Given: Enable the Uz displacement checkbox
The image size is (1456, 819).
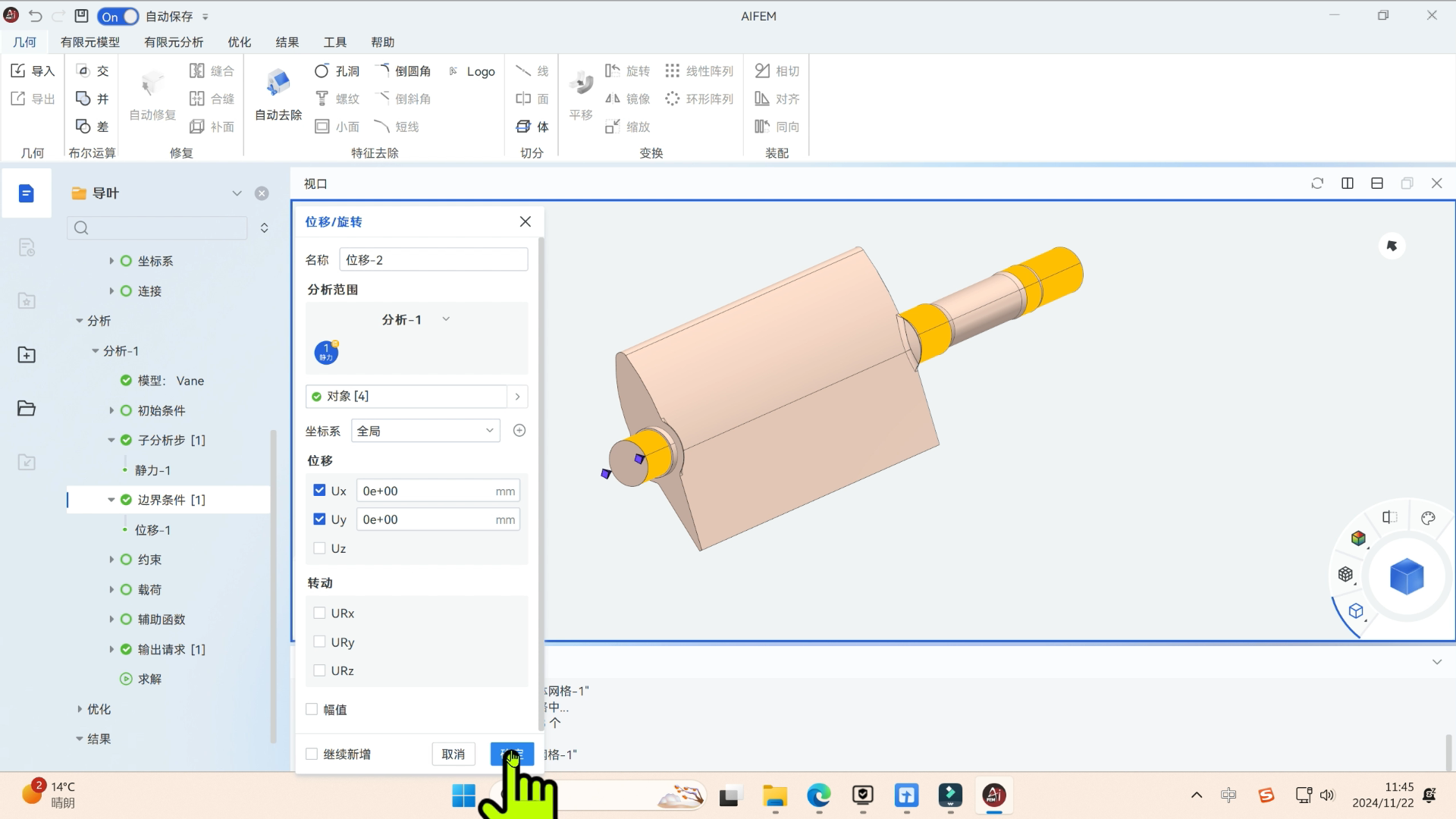Looking at the screenshot, I should point(319,548).
